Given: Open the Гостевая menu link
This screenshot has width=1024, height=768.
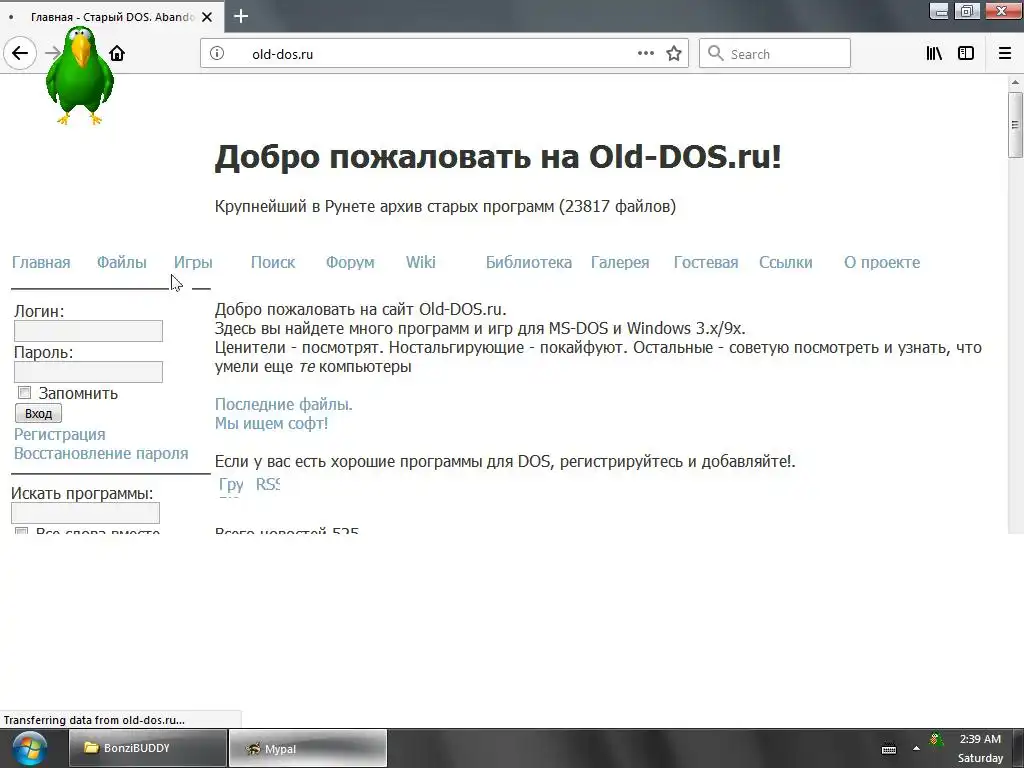Looking at the screenshot, I should click(706, 263).
